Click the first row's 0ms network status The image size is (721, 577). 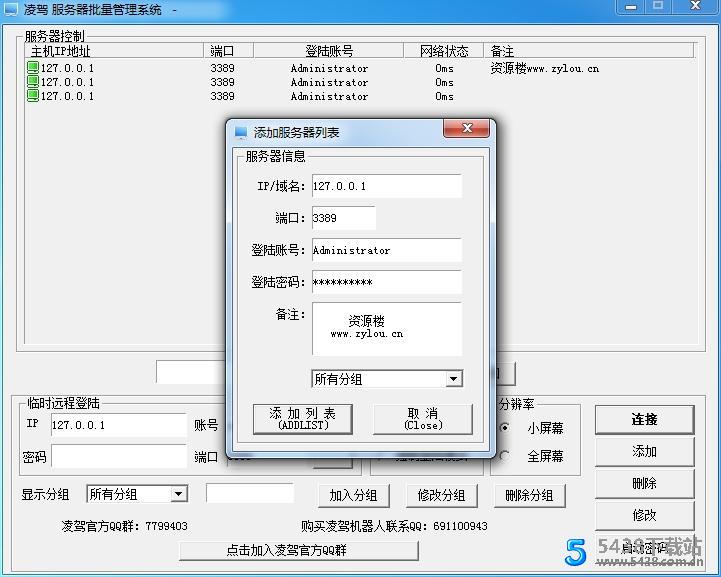(444, 69)
